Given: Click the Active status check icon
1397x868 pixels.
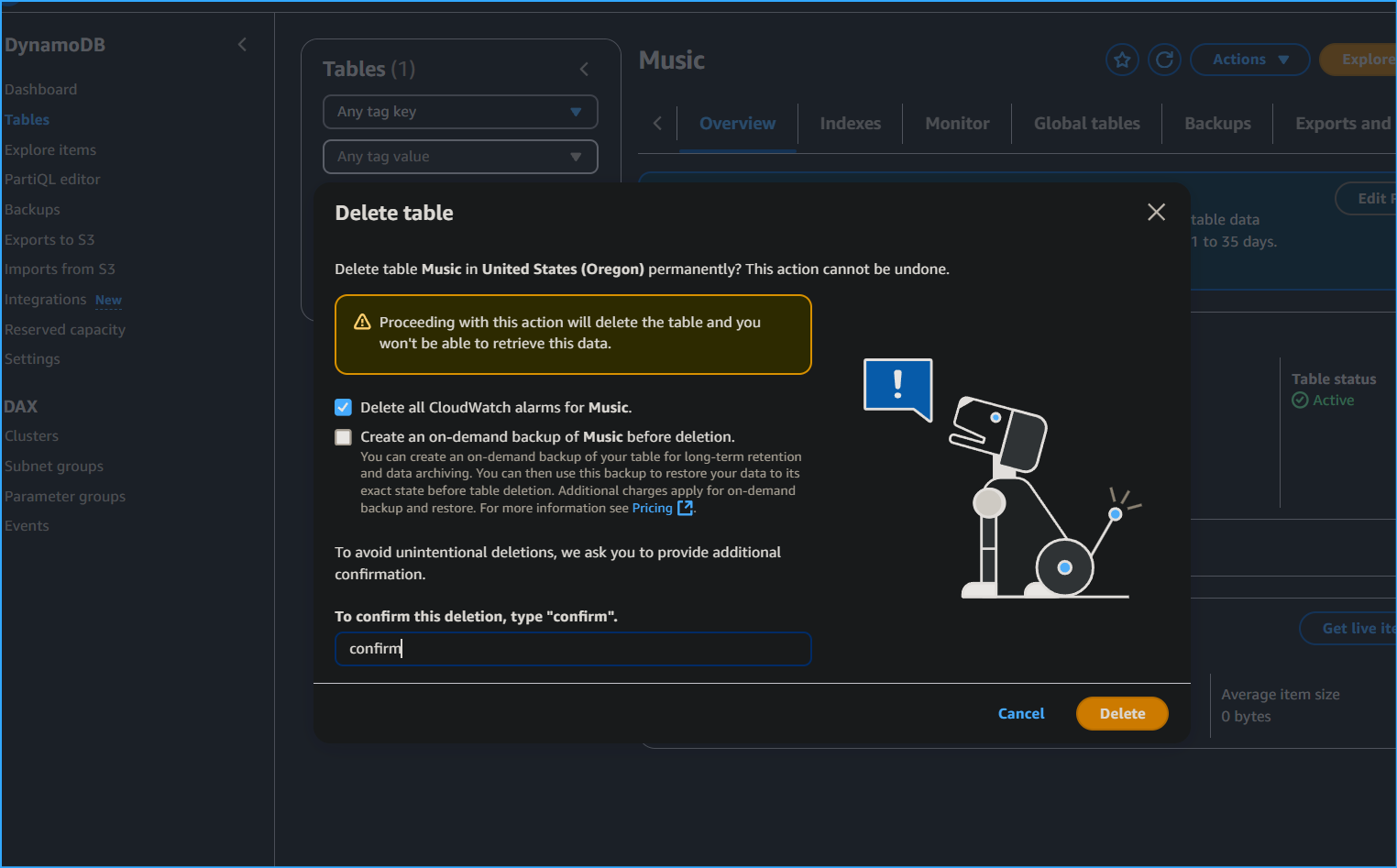Looking at the screenshot, I should tap(1300, 401).
